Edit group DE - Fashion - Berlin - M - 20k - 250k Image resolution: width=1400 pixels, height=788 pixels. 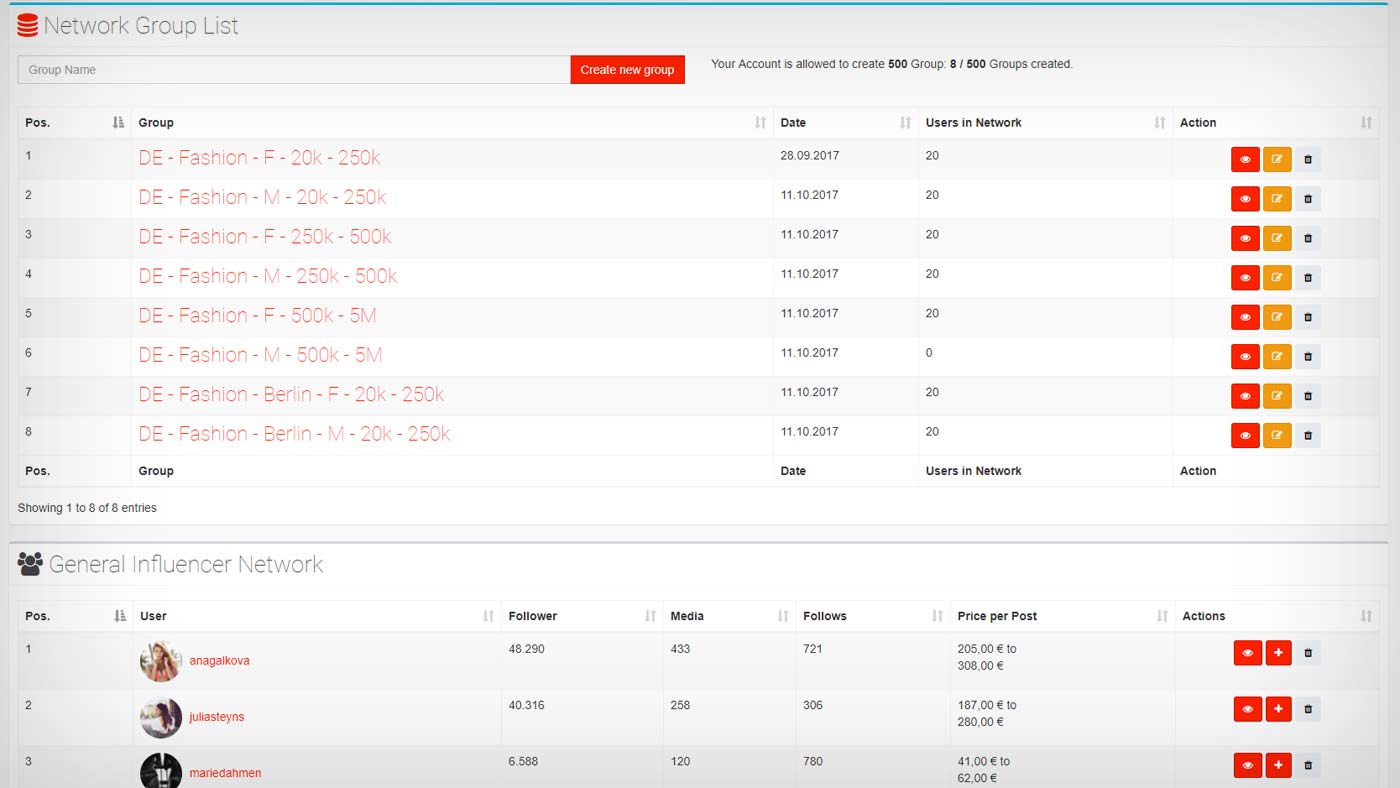(x=1277, y=436)
